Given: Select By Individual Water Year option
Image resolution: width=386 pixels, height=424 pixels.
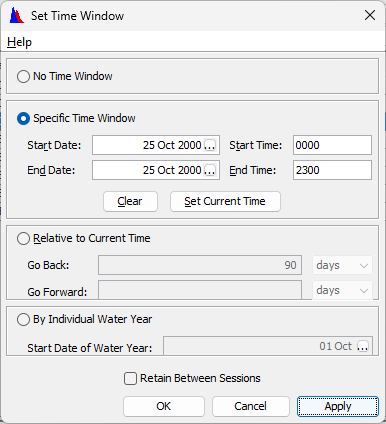Looking at the screenshot, I should [23, 319].
